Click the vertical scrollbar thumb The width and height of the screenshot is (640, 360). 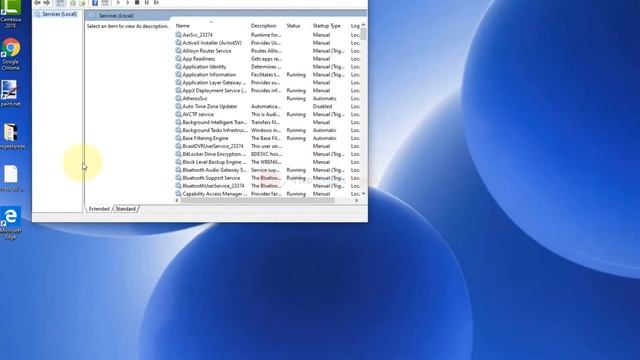(x=363, y=34)
